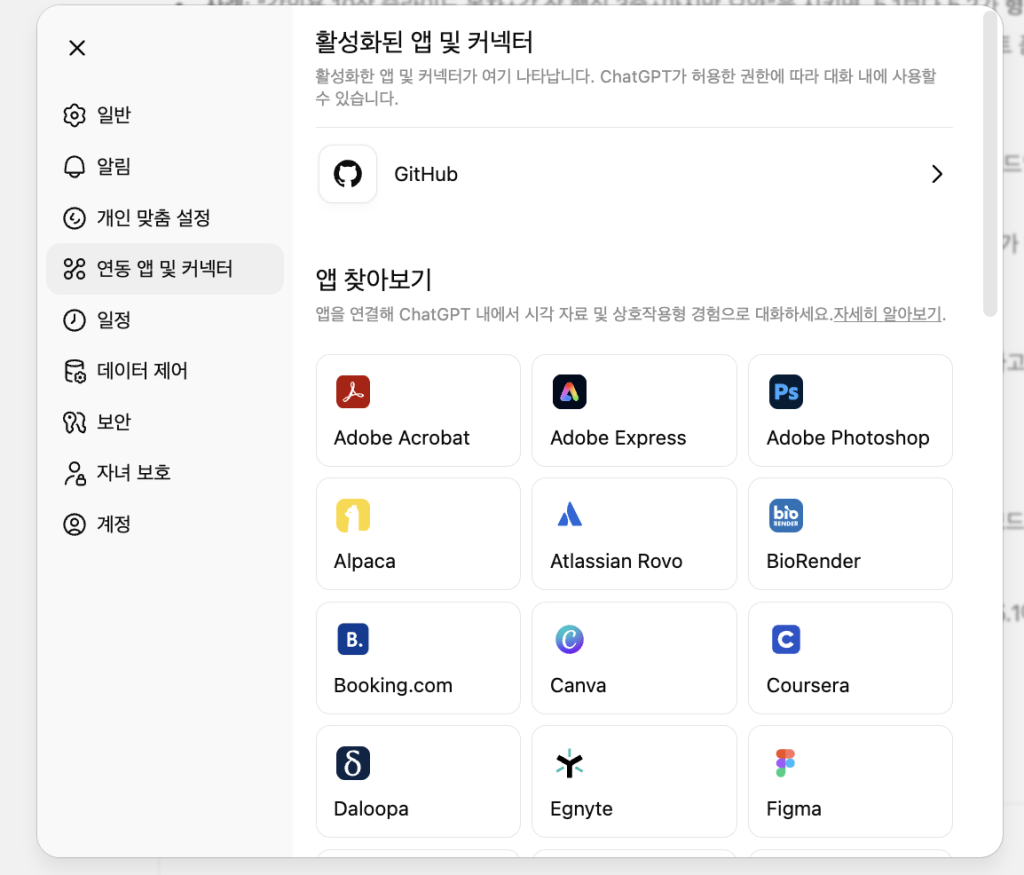Open the Adobe Acrobat name label

click(402, 438)
